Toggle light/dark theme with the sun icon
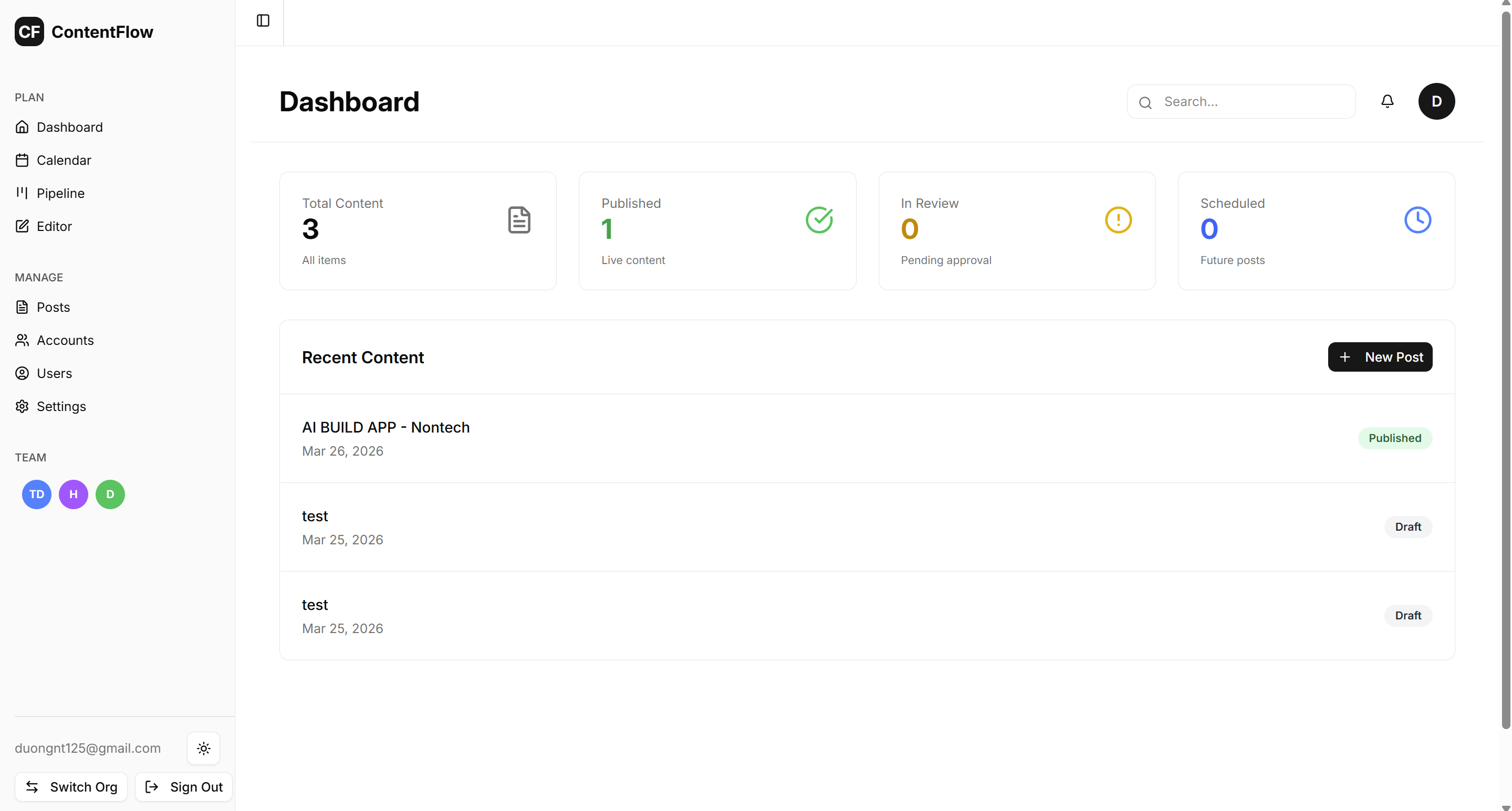This screenshot has width=1512, height=811. point(203,747)
